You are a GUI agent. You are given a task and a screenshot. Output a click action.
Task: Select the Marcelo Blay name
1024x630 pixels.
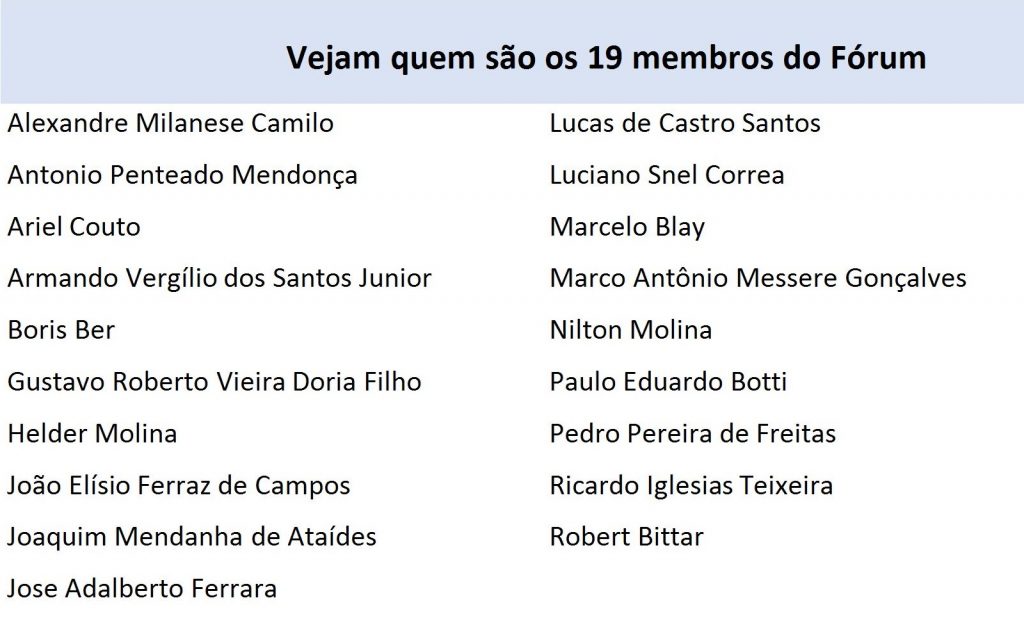pos(628,228)
